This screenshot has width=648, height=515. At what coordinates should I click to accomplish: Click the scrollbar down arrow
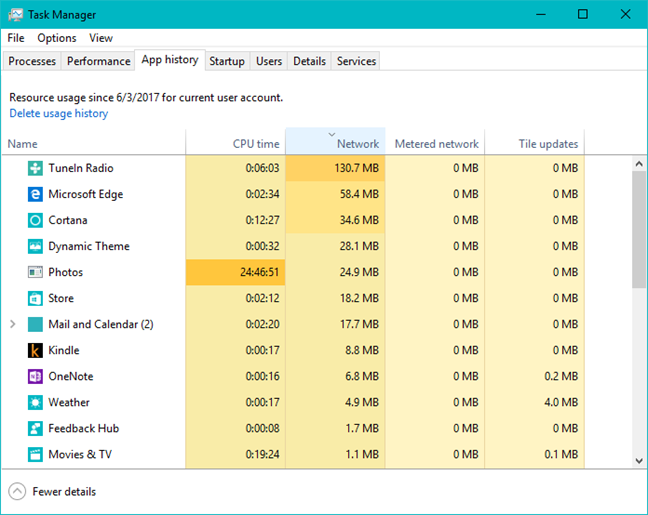pos(639,461)
